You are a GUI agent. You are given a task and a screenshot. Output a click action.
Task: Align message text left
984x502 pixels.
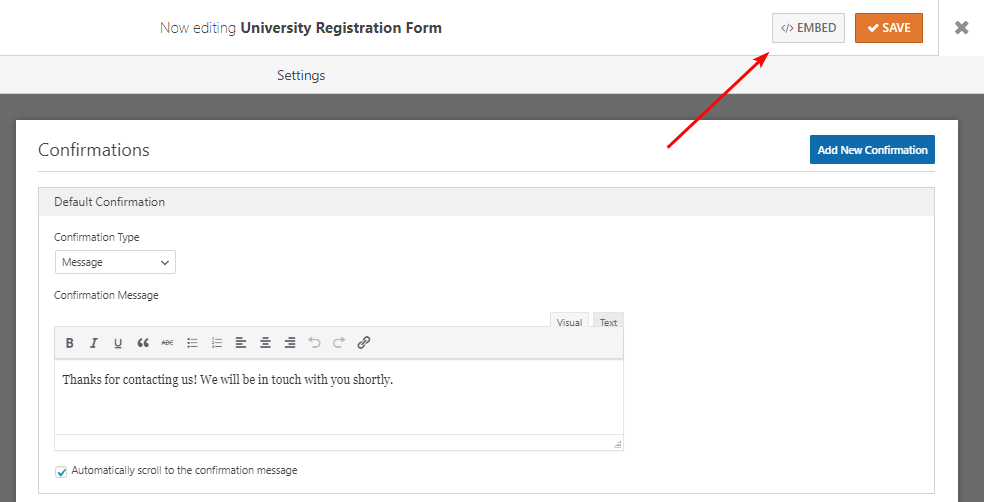[x=241, y=343]
